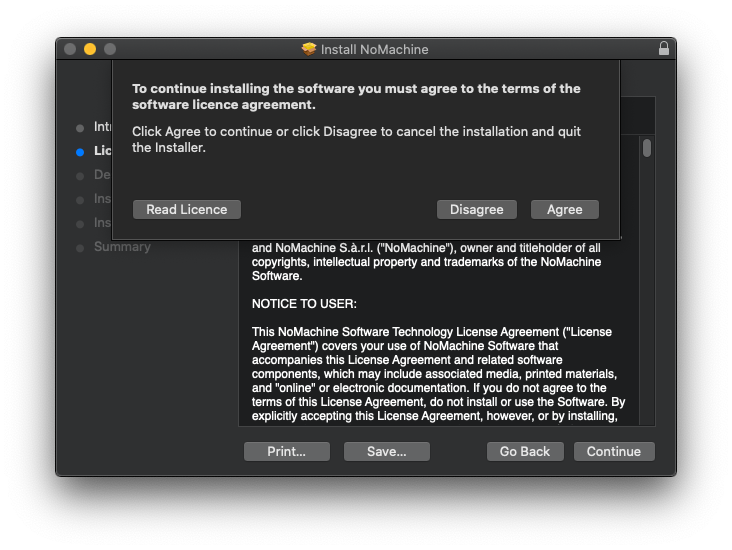The image size is (732, 550).
Task: Click the blue Licence step bullet
Action: coord(80,152)
